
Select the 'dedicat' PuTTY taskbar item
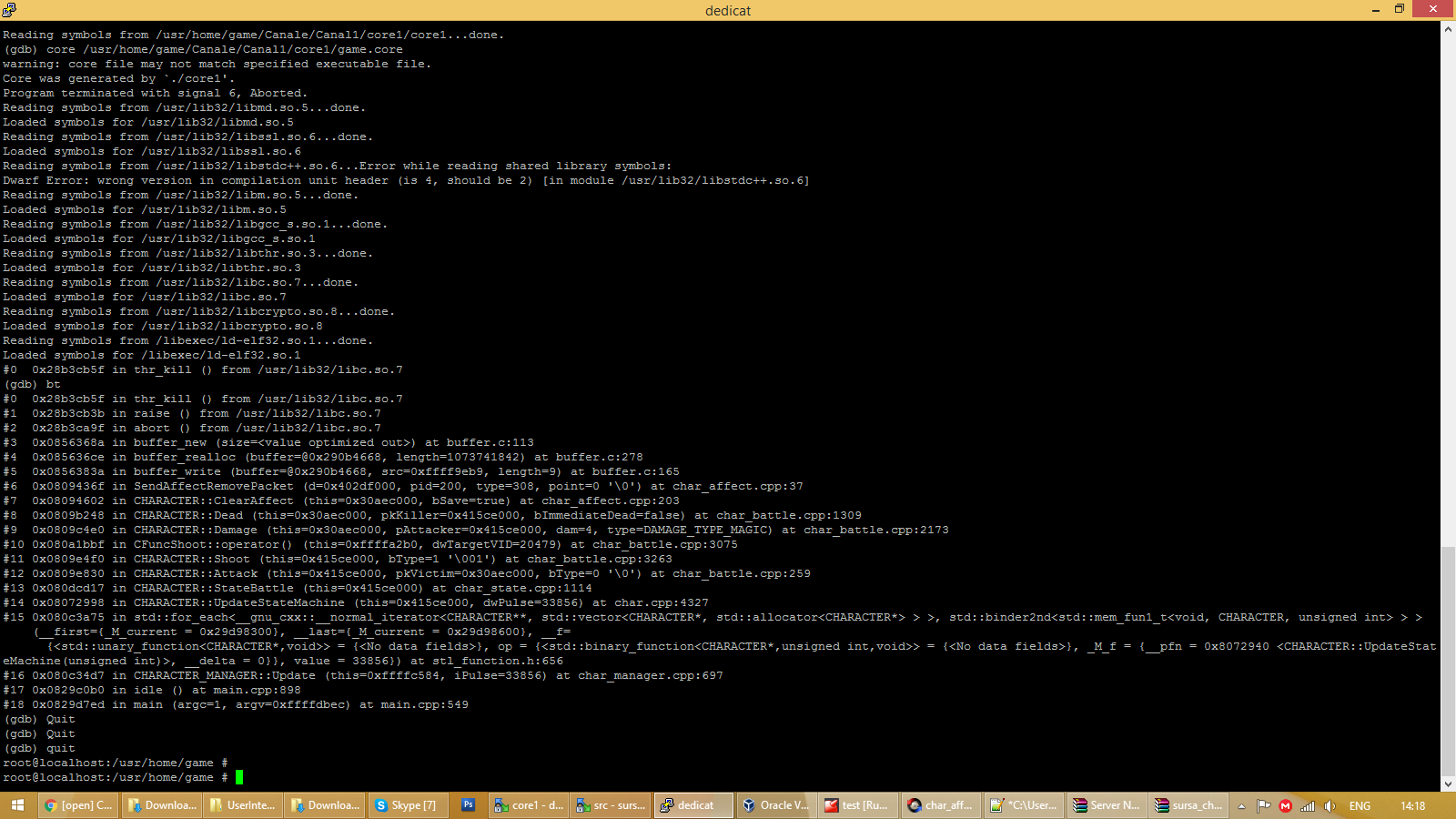pos(693,805)
